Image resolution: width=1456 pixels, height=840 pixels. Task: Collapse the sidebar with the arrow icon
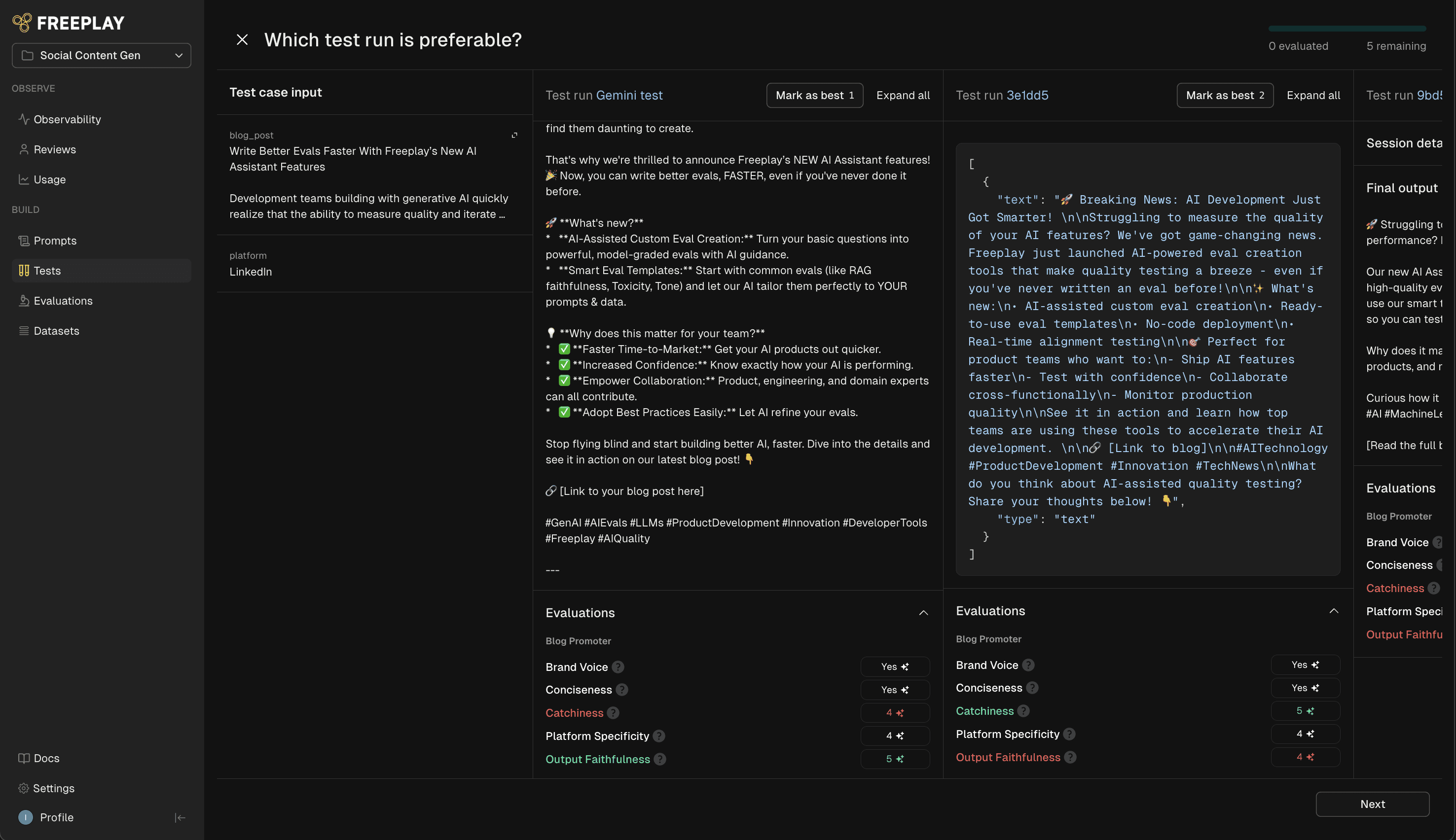pos(180,817)
